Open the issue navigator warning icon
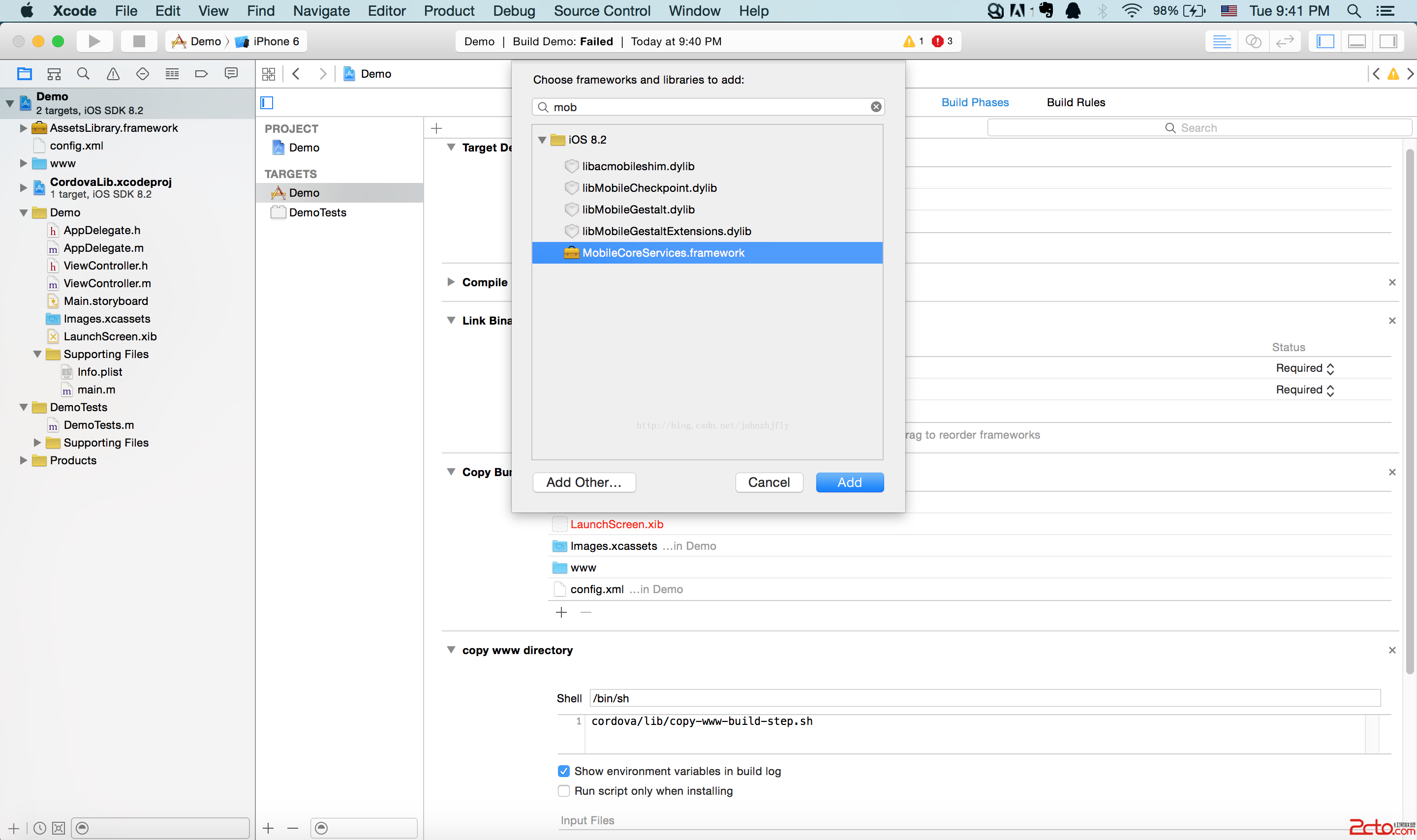This screenshot has width=1417, height=840. pyautogui.click(x=113, y=74)
